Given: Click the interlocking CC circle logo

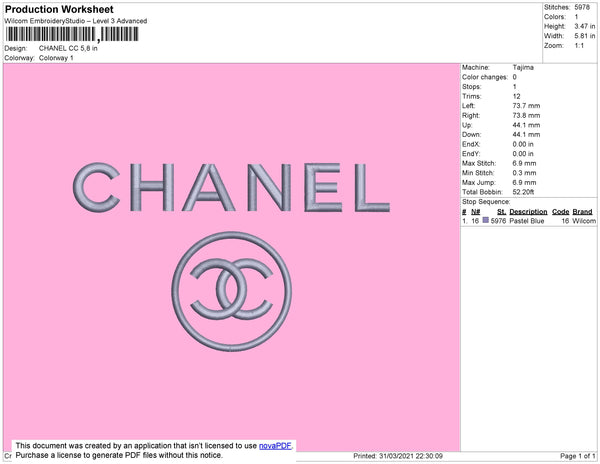Looking at the screenshot, I should 232,291.
